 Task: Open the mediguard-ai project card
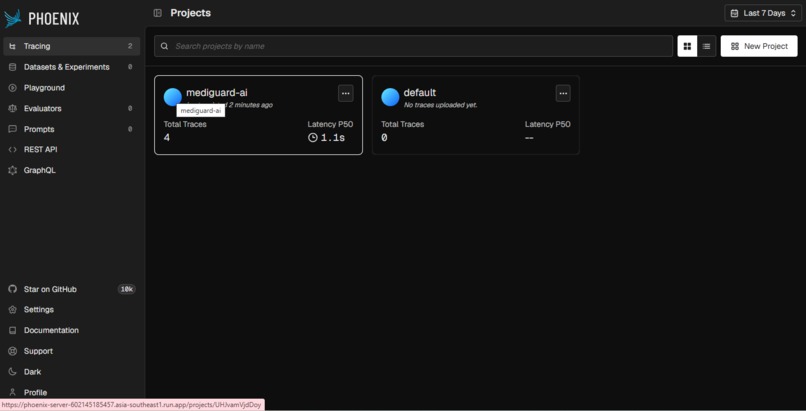pos(259,115)
